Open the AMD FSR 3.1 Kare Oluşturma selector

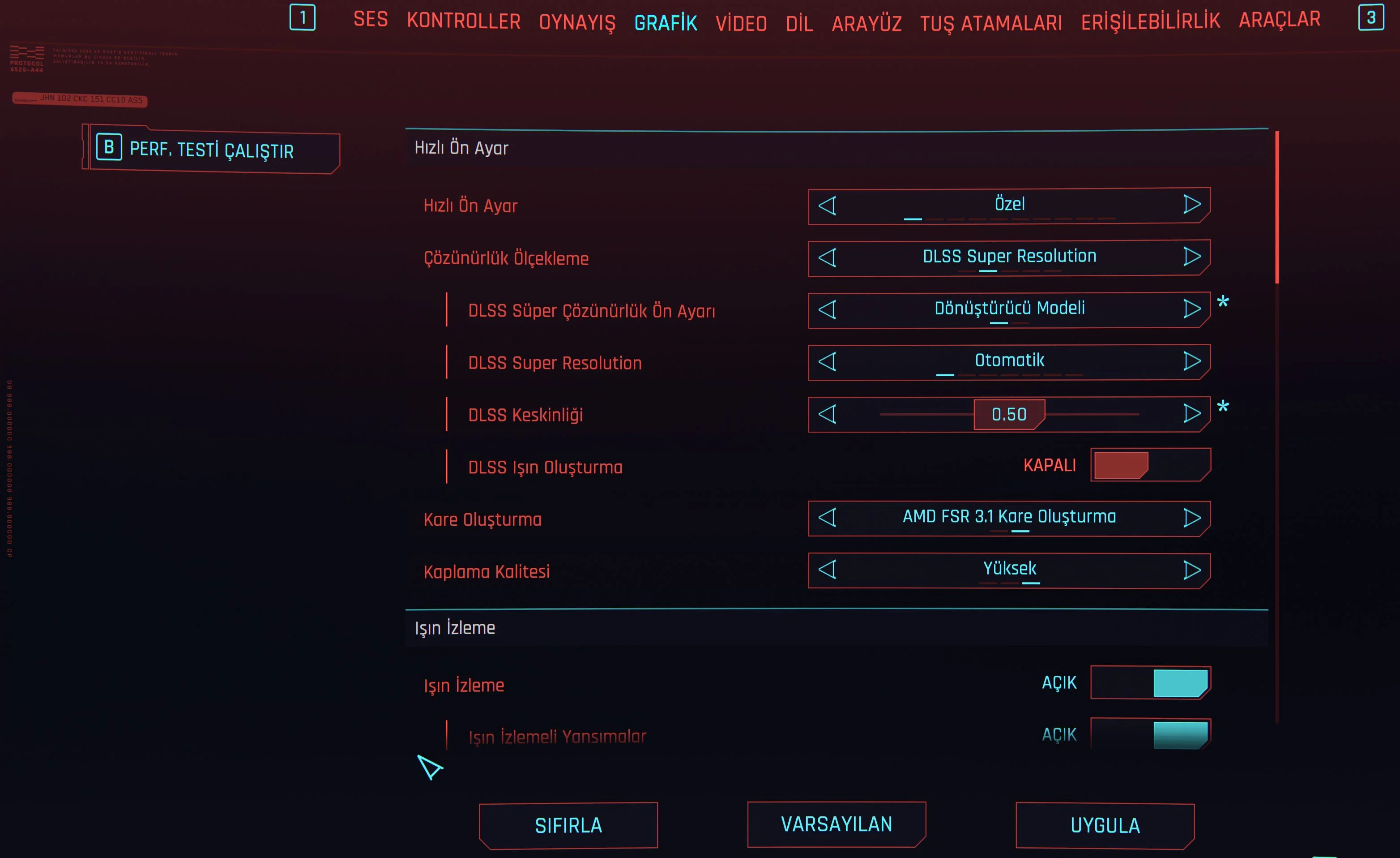pos(1009,517)
